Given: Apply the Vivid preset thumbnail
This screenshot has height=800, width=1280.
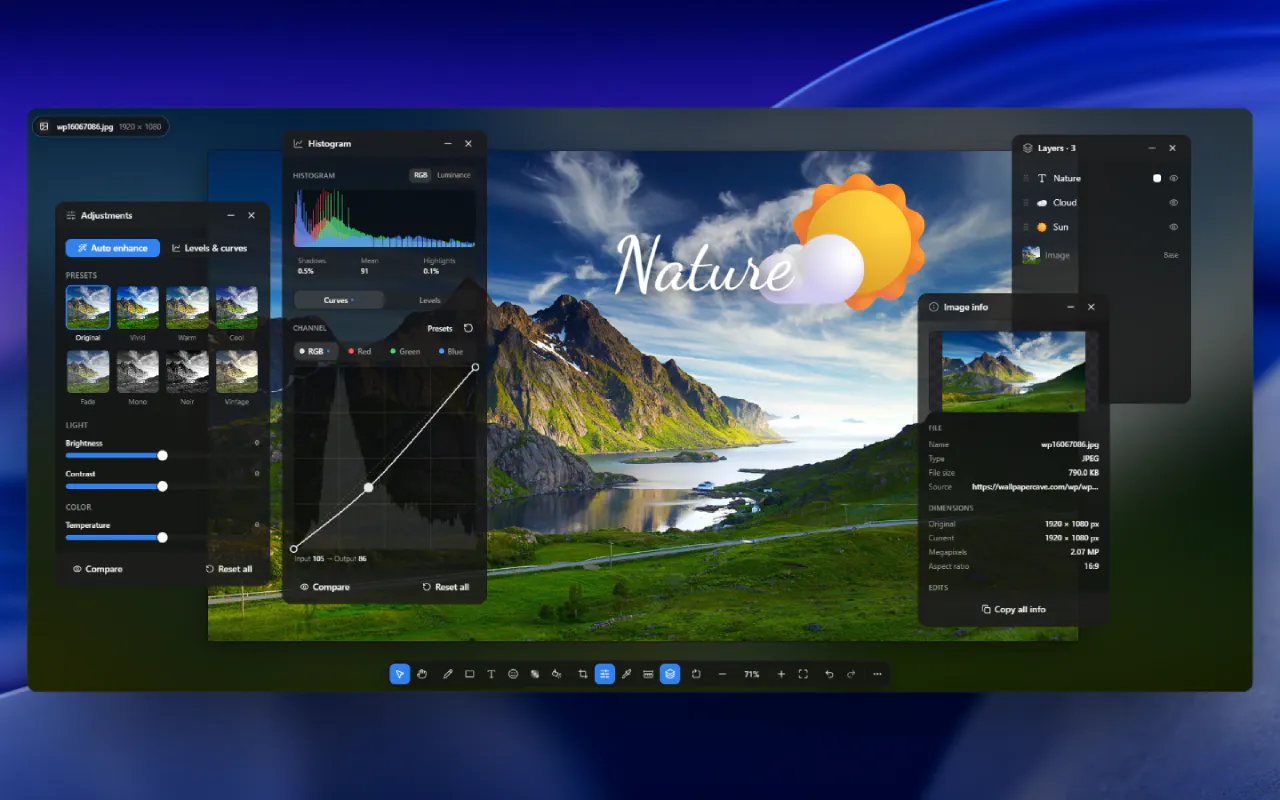Looking at the screenshot, I should pos(138,308).
